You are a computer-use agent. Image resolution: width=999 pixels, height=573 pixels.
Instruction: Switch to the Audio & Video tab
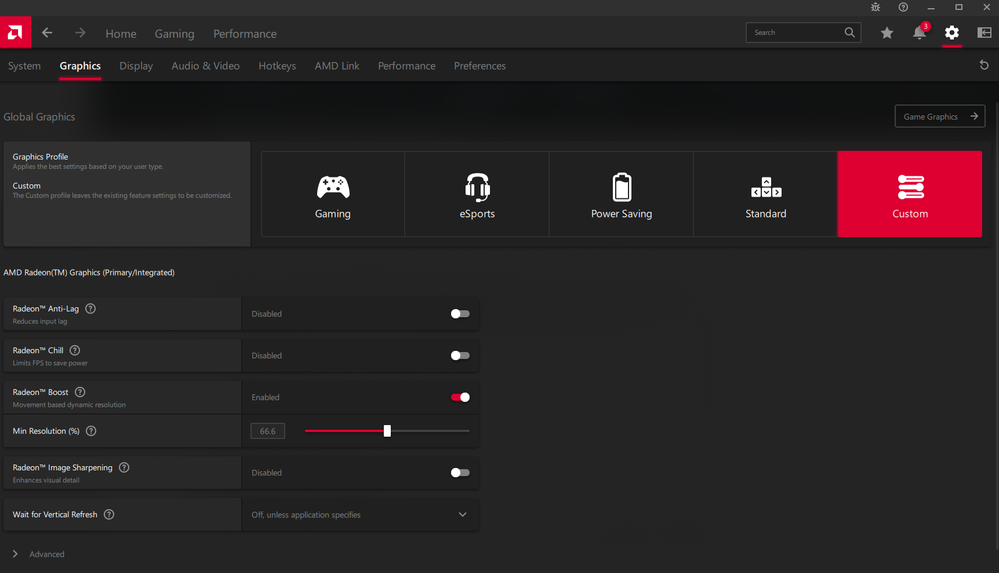pos(205,66)
